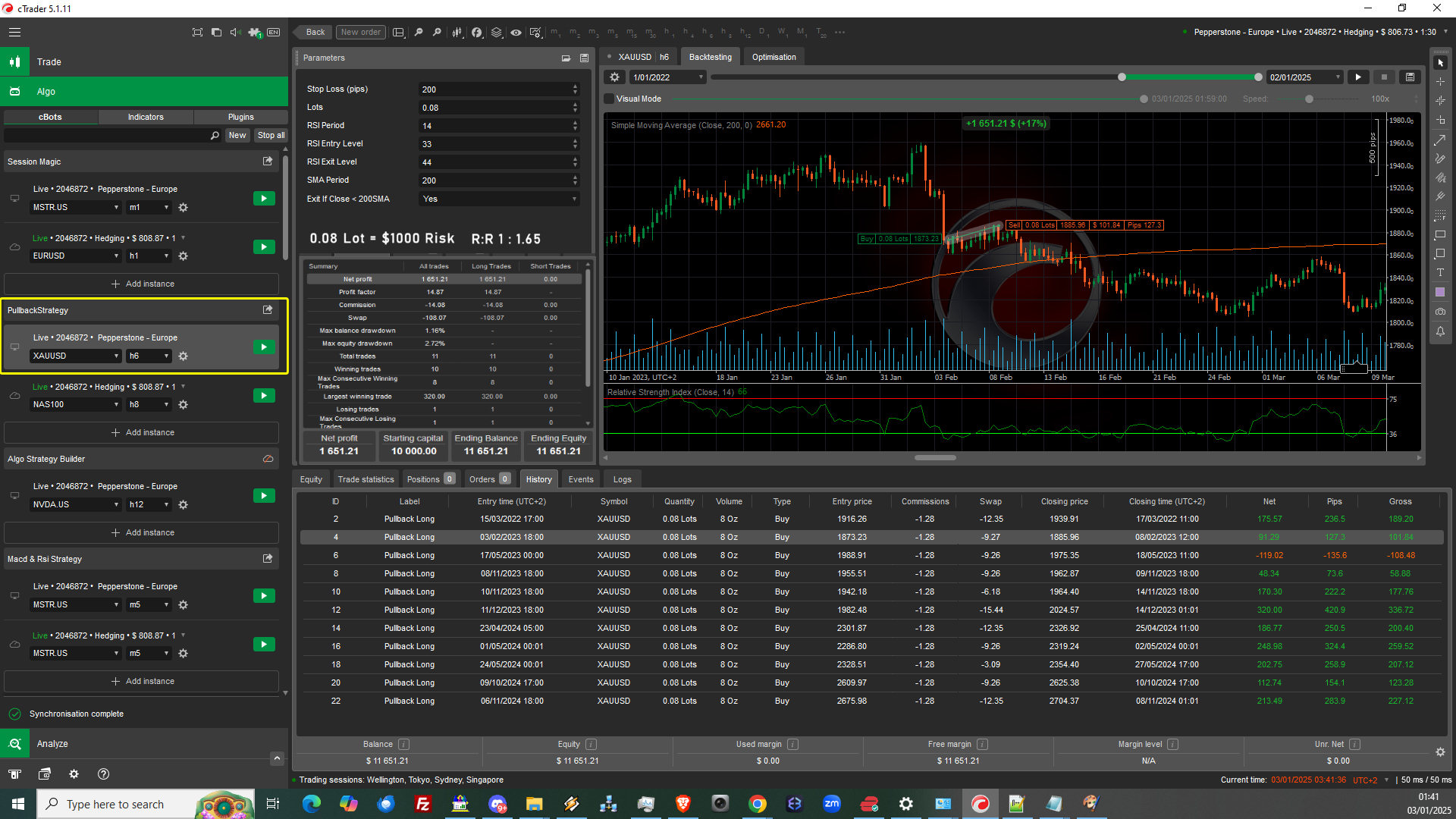Viewport: 1456px width, 819px height.
Task: Open the h6 timeframe dropdown
Action: (149, 356)
